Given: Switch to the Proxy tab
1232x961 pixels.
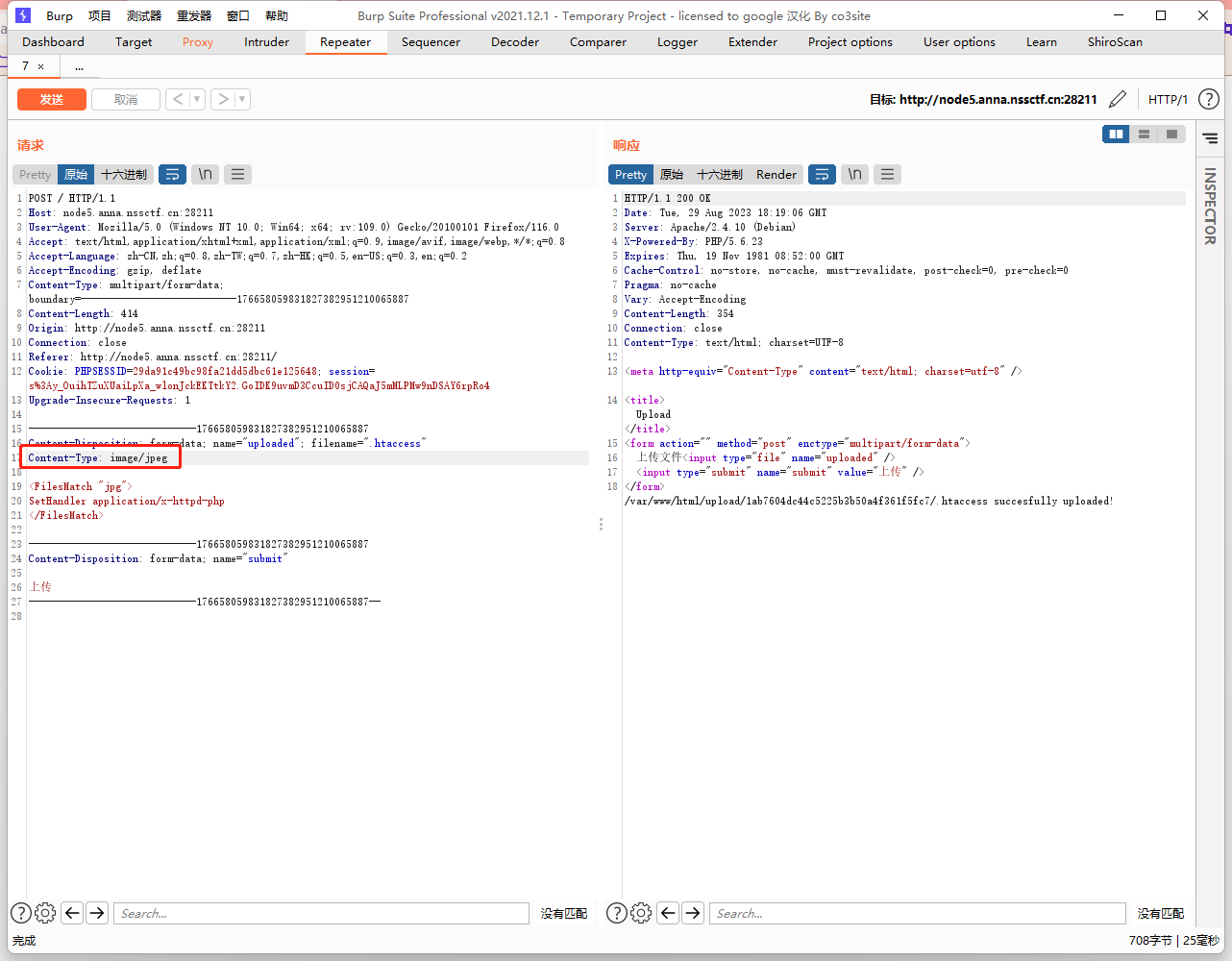Looking at the screenshot, I should point(198,41).
